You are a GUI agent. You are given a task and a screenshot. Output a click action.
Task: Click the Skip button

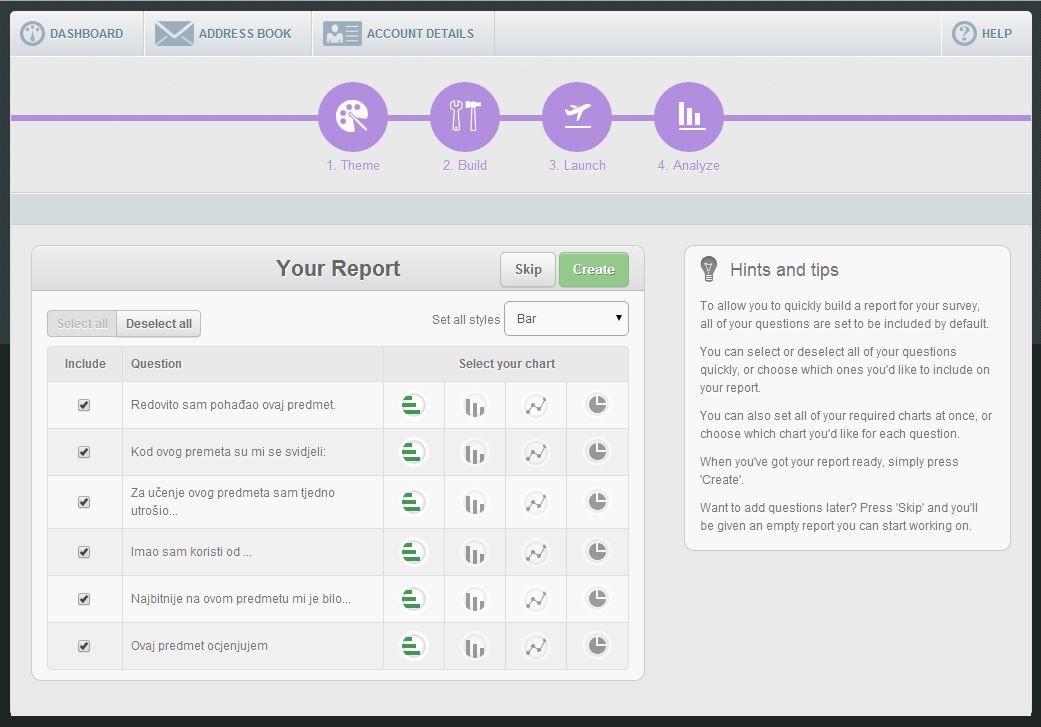528,269
